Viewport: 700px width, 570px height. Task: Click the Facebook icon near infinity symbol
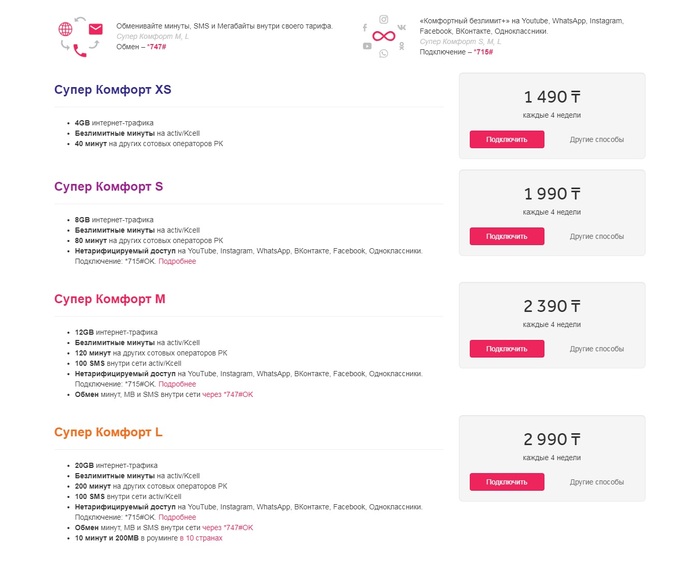click(x=364, y=27)
